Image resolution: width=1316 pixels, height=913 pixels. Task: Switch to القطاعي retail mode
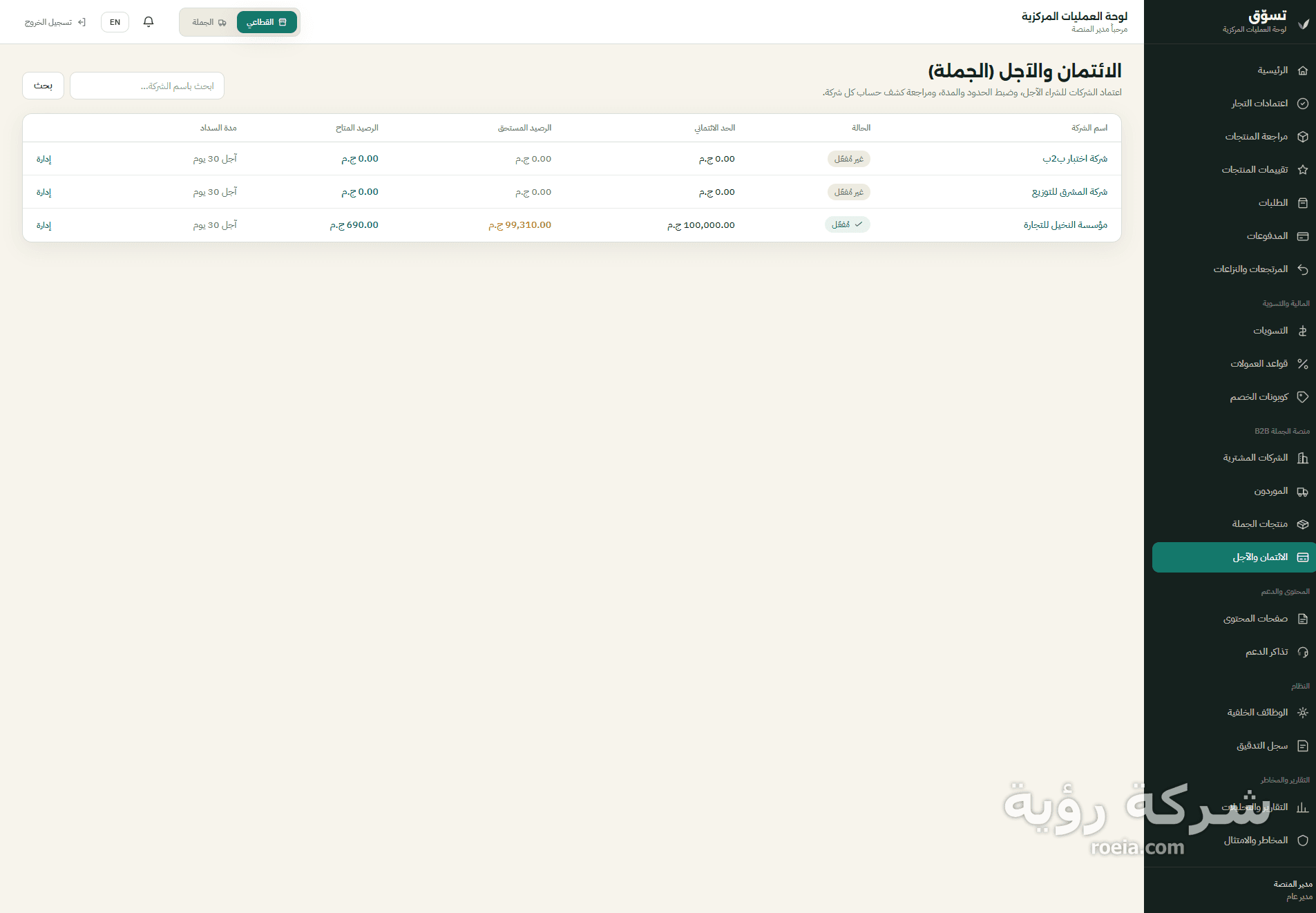tap(267, 22)
